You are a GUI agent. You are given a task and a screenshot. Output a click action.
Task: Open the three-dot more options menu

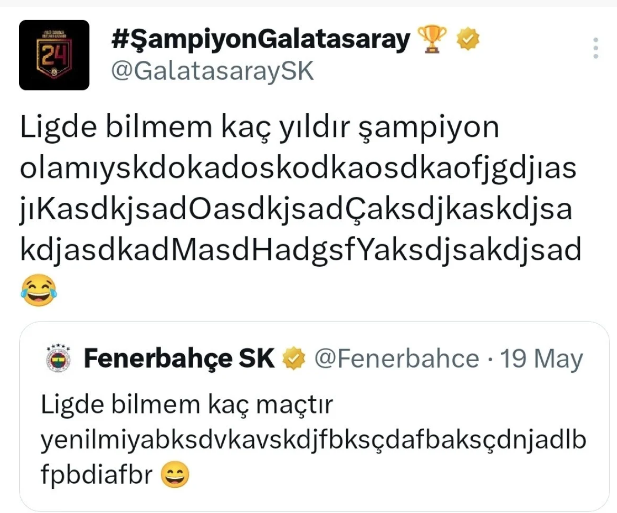pyautogui.click(x=596, y=48)
